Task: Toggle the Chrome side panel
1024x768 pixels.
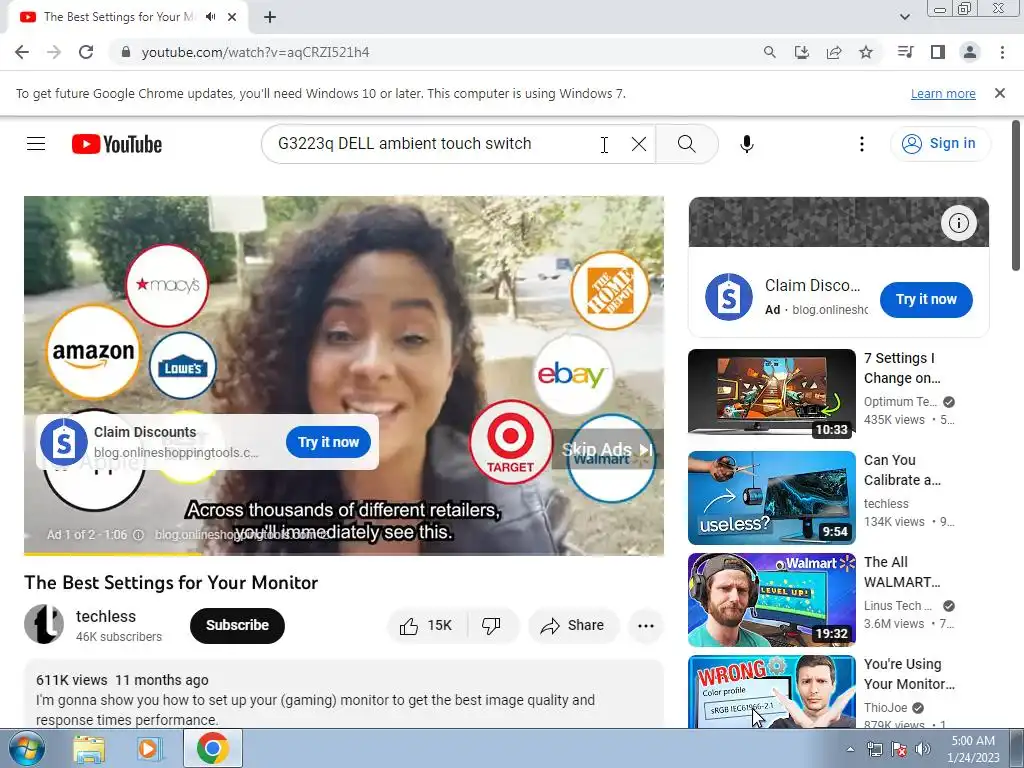Action: click(938, 52)
